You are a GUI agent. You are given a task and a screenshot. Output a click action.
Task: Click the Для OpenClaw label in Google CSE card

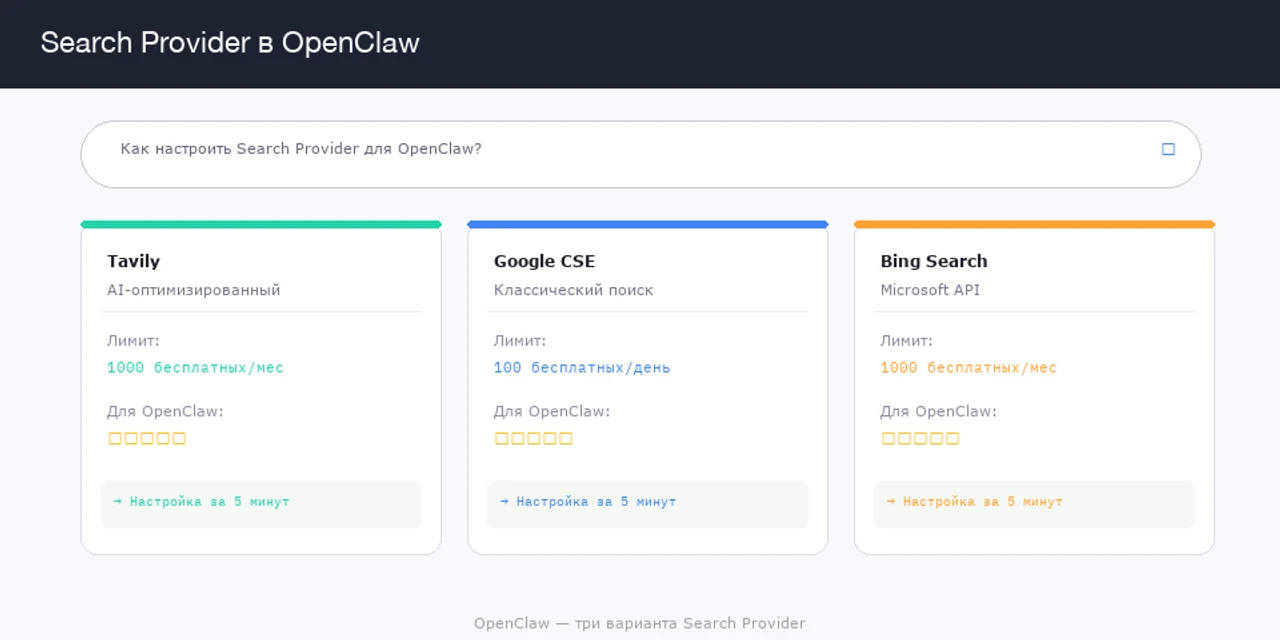pyautogui.click(x=552, y=411)
